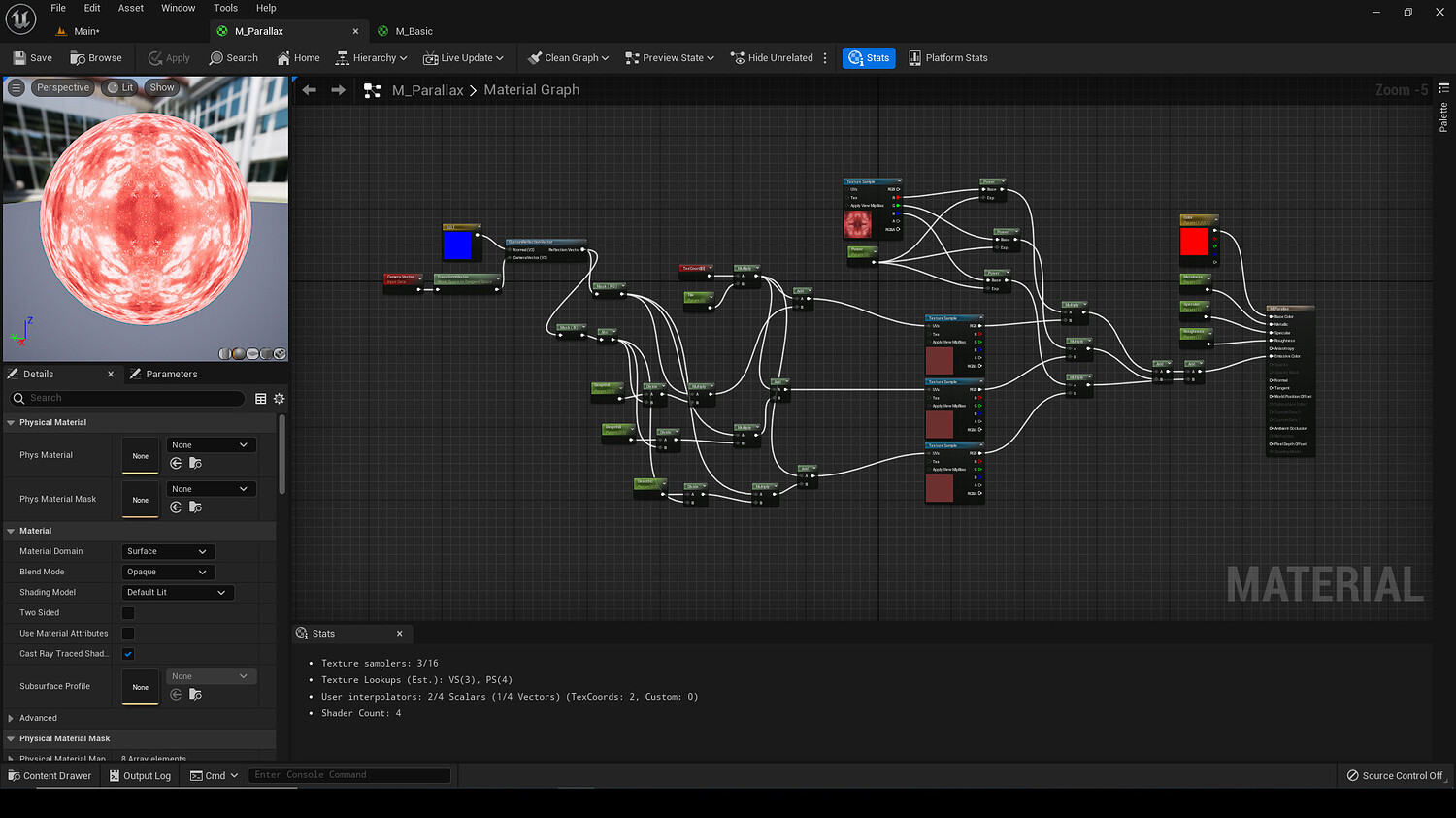Open the details panel settings gear
This screenshot has height=818, width=1456.
[x=280, y=399]
